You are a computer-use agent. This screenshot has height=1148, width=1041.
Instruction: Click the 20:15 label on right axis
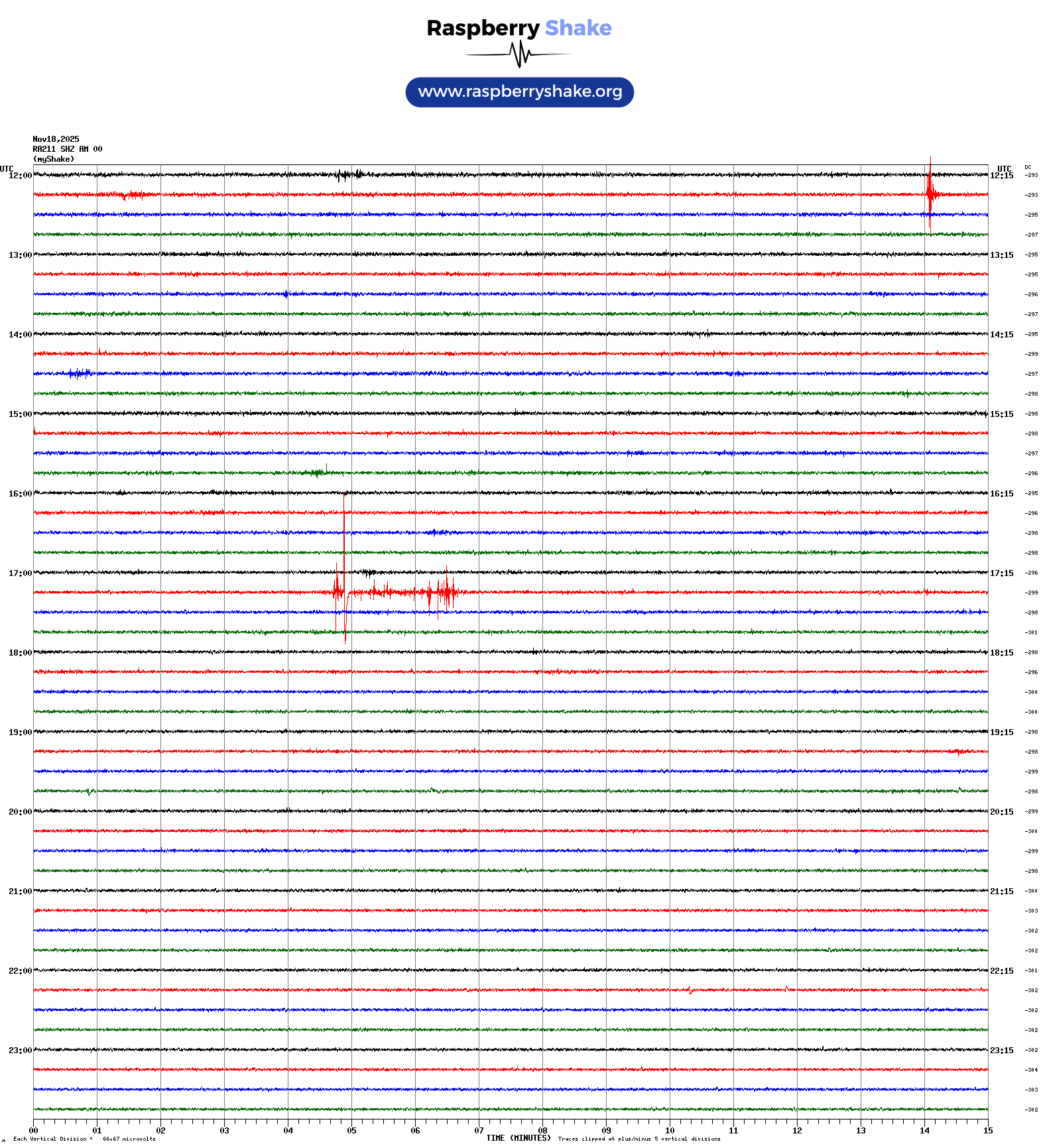pyautogui.click(x=1001, y=812)
